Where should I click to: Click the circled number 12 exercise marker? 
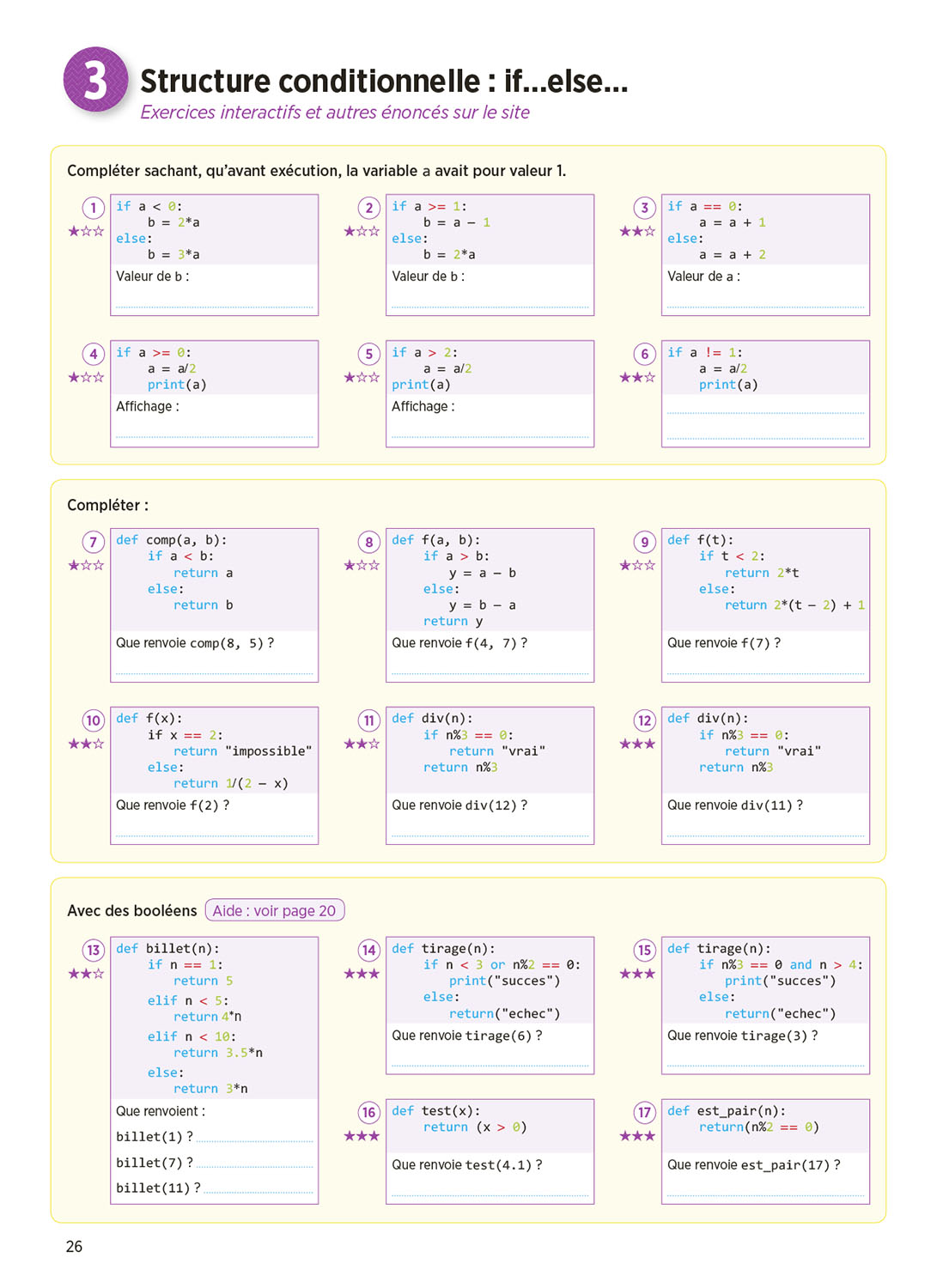(644, 720)
